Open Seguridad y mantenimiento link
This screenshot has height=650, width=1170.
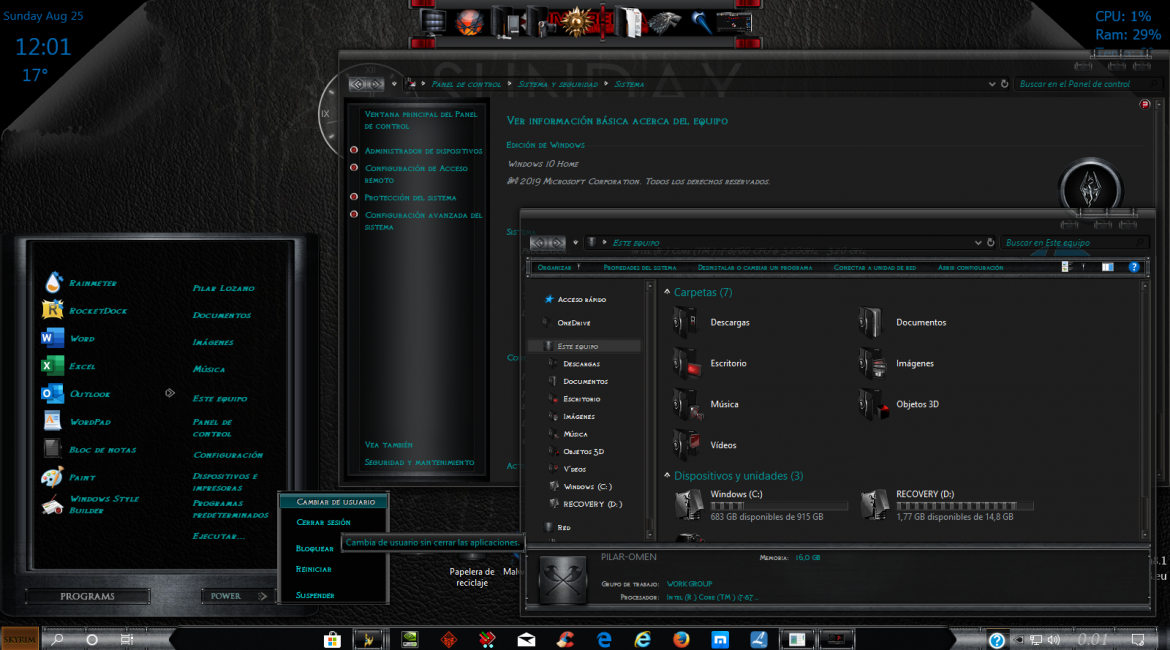(419, 462)
